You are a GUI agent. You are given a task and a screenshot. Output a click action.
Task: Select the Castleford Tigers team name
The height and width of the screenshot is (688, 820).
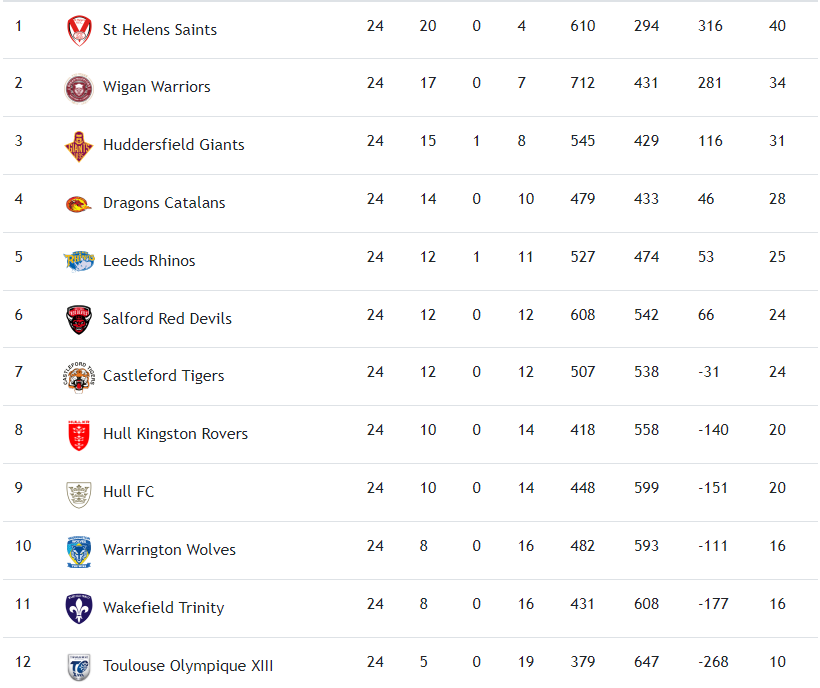pos(164,376)
